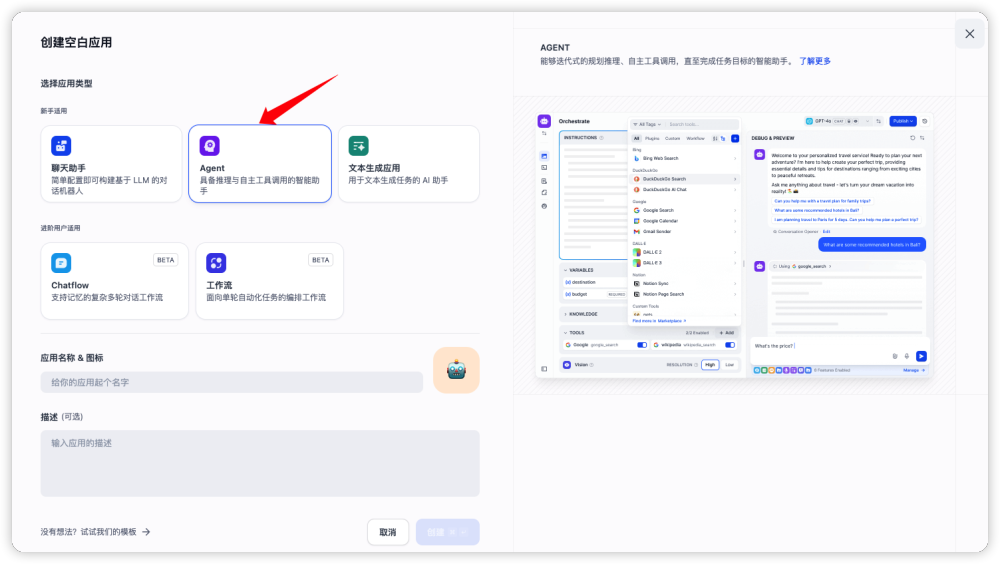Screen dimensions: 1000x564
Task: Open the 了解更多 link
Action: click(x=815, y=61)
